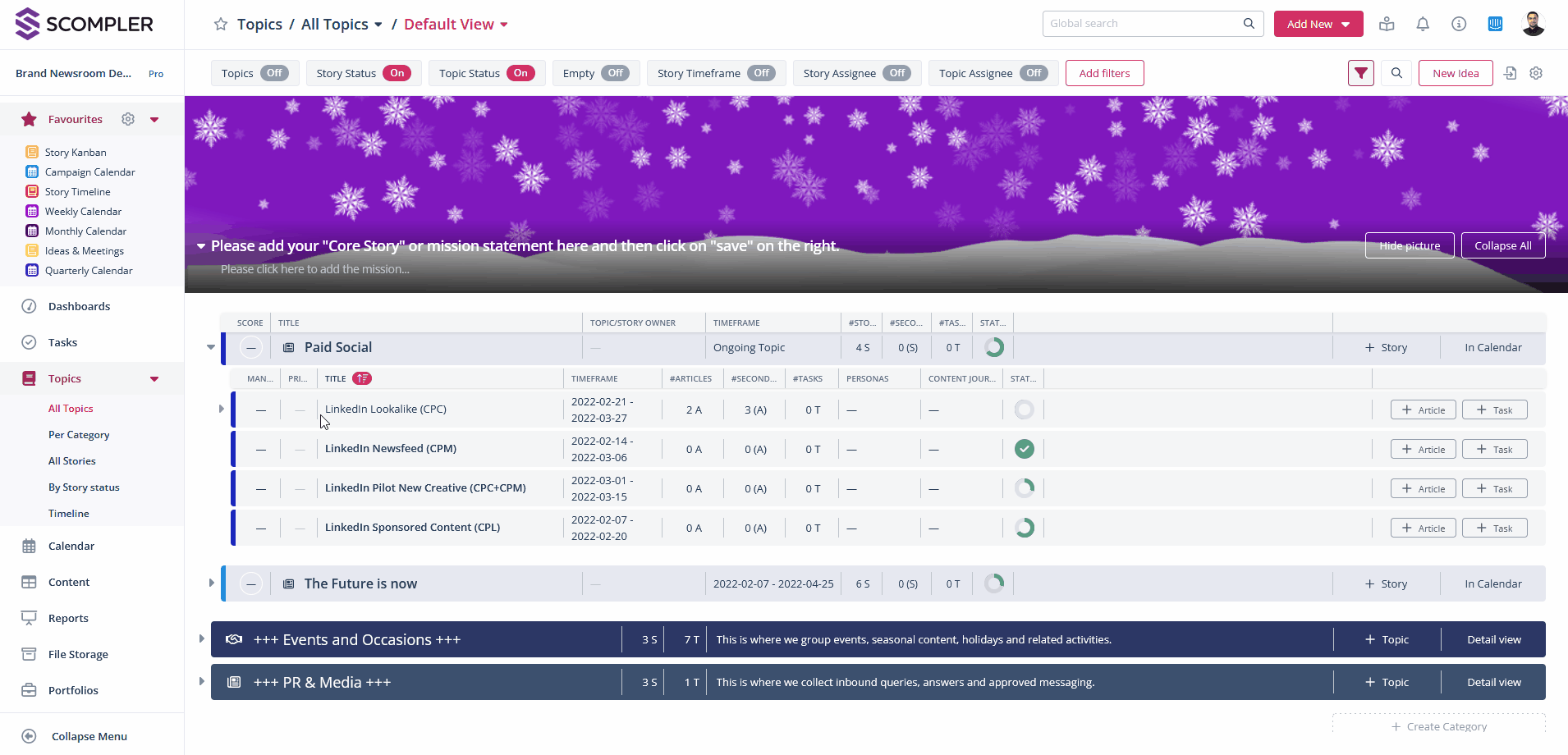This screenshot has height=755, width=1568.
Task: Click the info circle icon in header
Action: [1459, 24]
